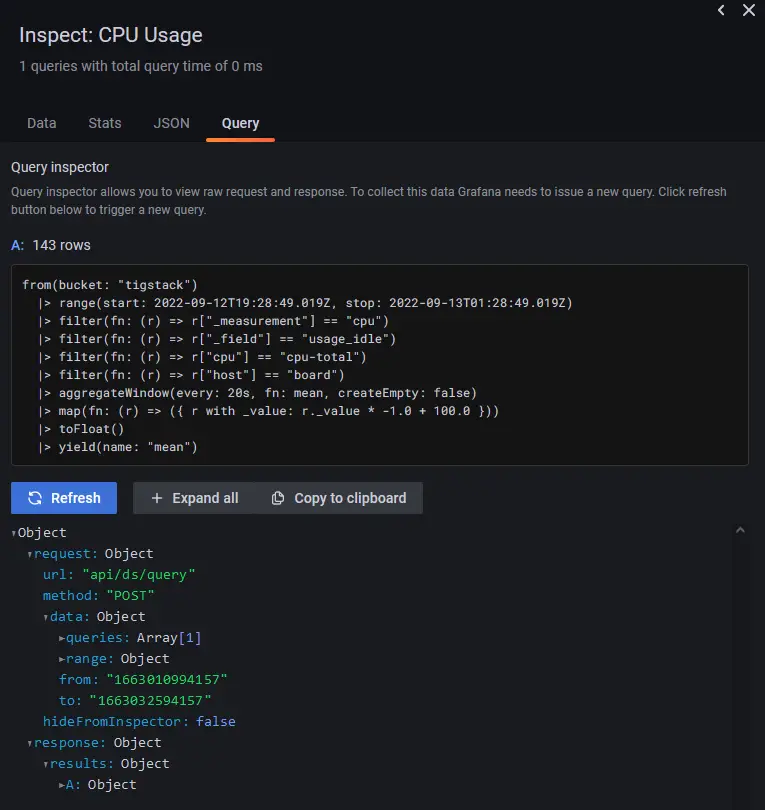Collapse the root Object node

coord(13,532)
